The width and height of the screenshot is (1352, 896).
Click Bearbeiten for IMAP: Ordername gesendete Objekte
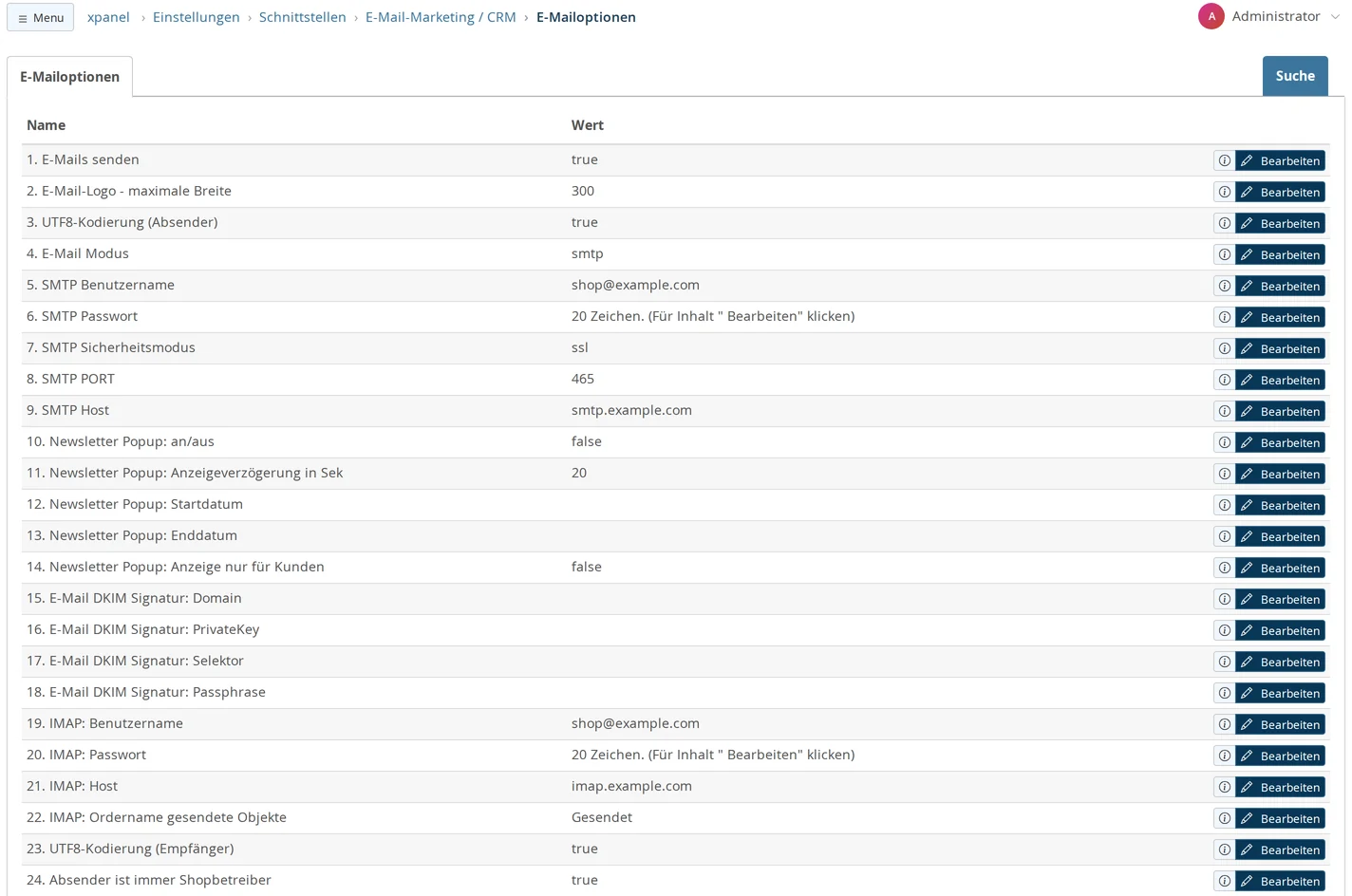pos(1280,818)
